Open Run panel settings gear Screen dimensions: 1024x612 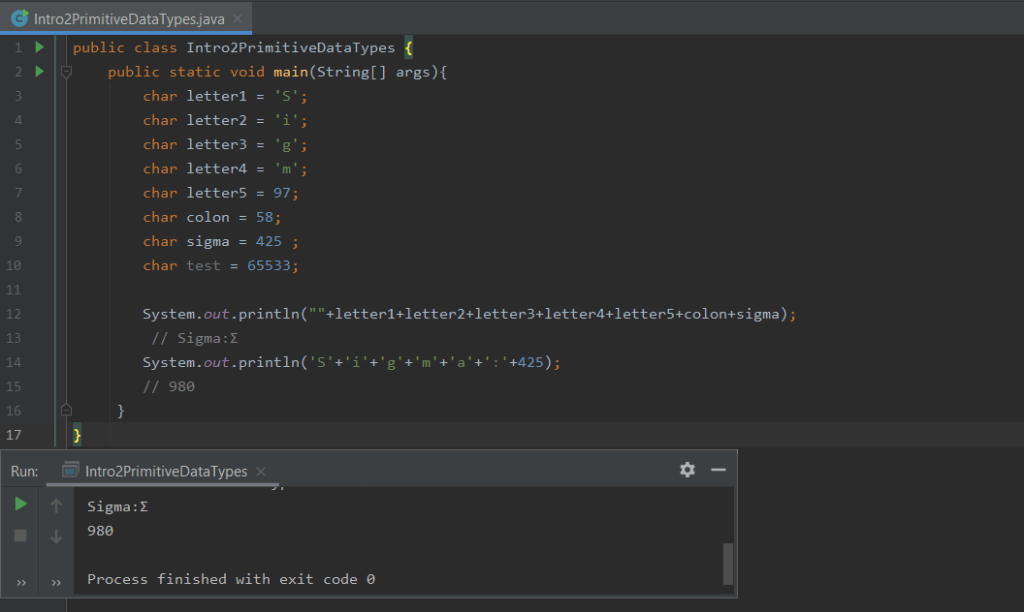point(687,470)
